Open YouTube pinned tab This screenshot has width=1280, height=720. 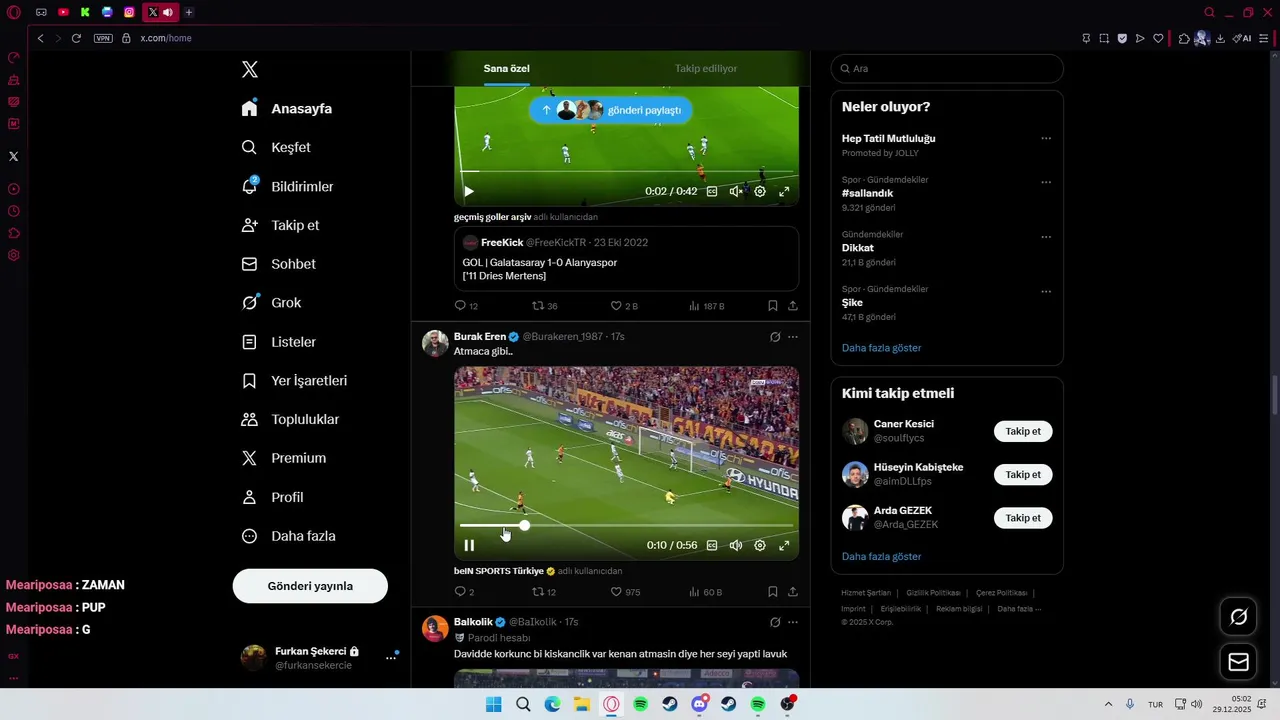tap(63, 12)
